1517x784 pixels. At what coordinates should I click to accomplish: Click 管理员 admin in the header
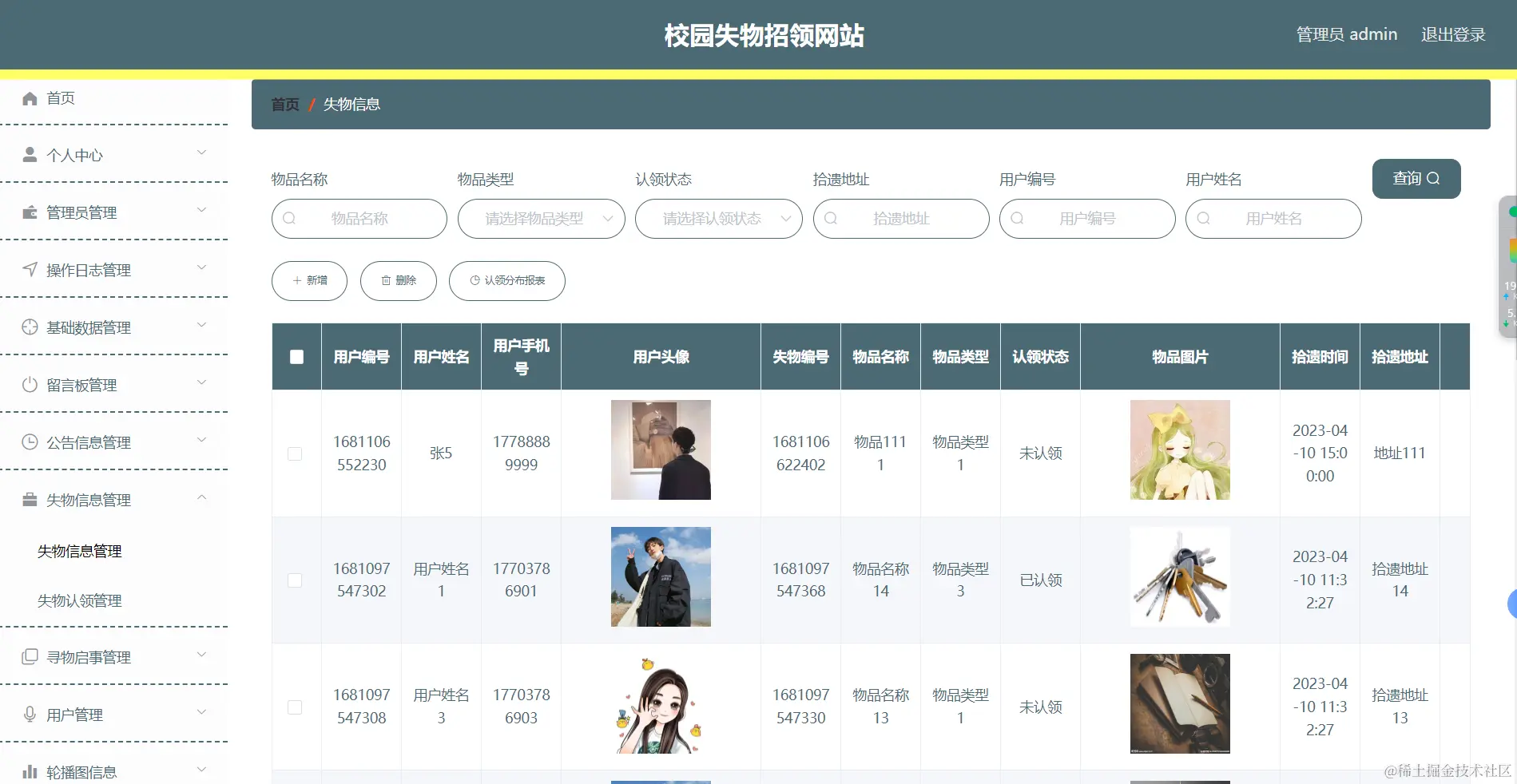point(1347,35)
